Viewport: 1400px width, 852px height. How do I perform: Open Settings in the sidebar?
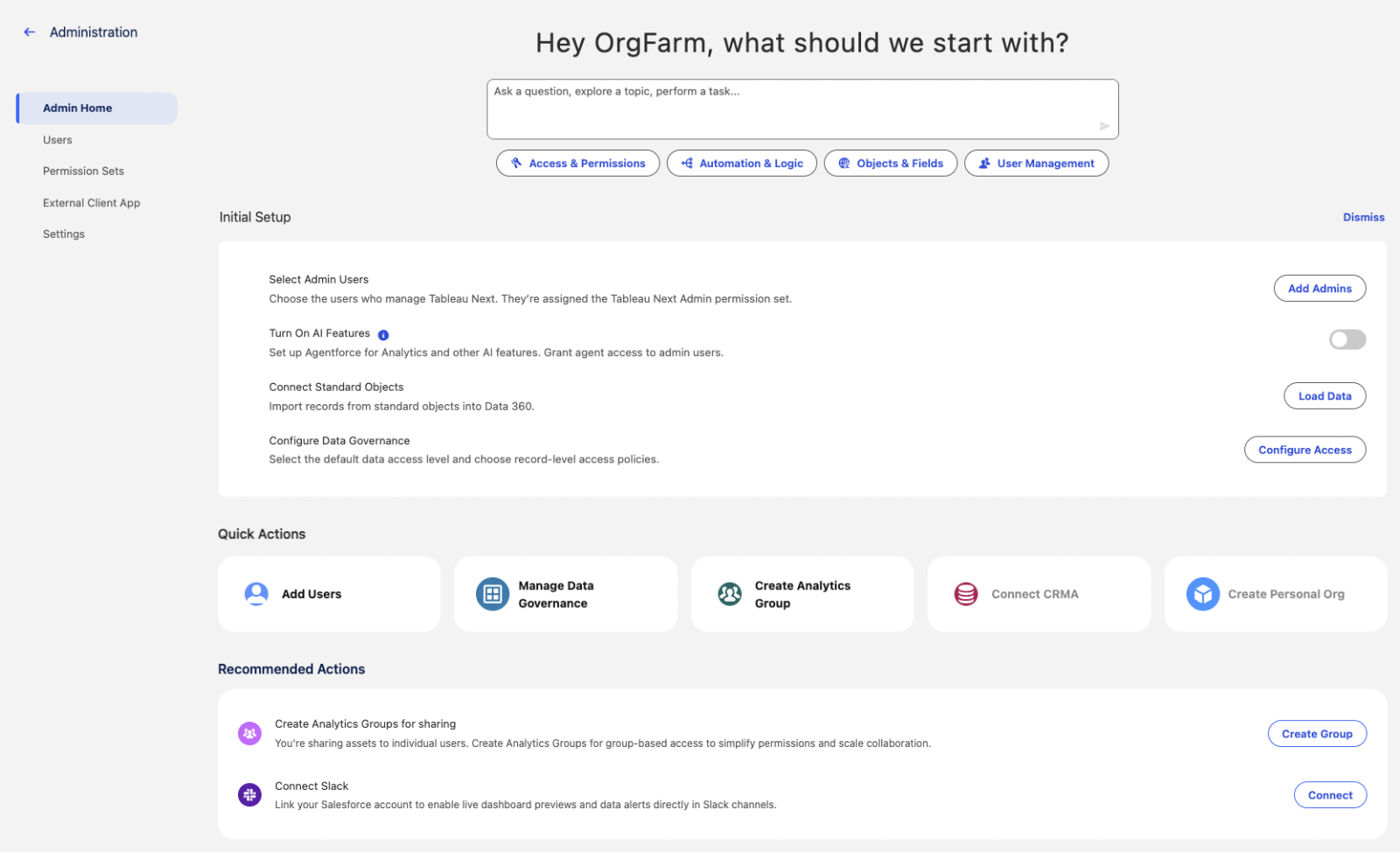click(x=64, y=234)
